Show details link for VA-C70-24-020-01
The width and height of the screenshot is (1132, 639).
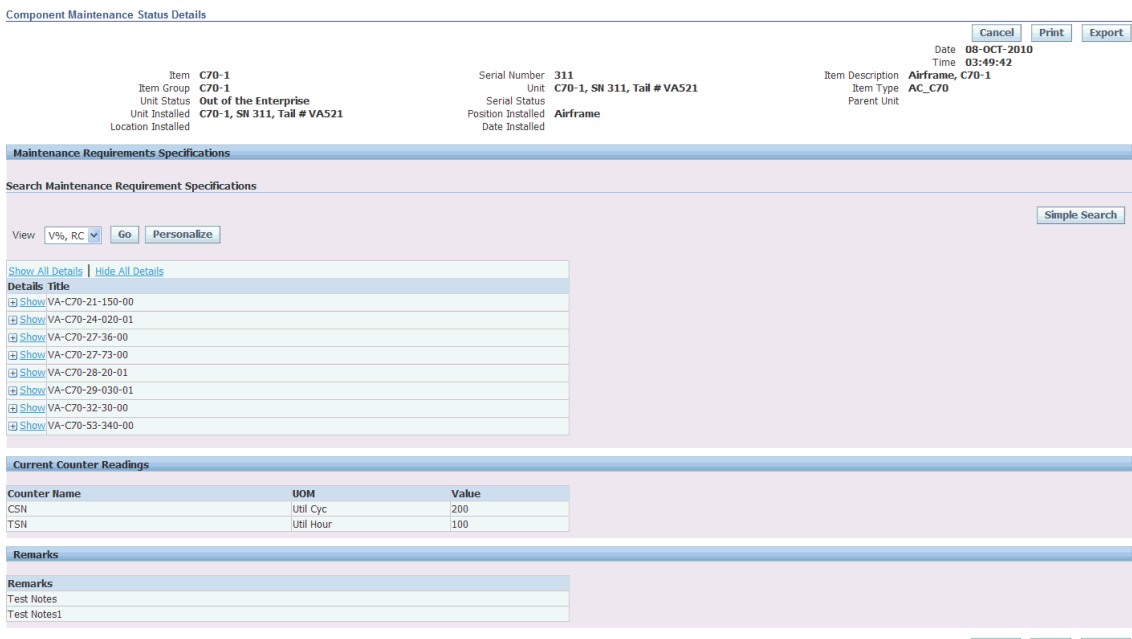pyautogui.click(x=32, y=319)
